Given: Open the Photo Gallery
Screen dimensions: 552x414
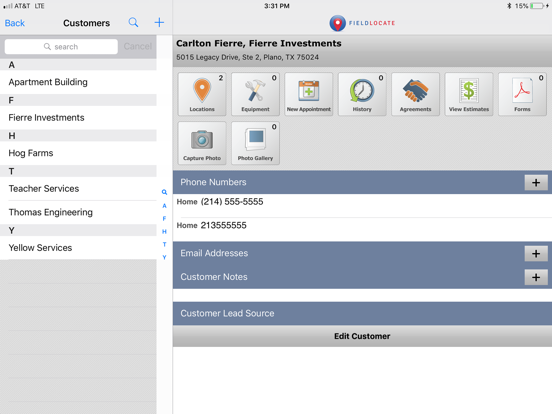Looking at the screenshot, I should (255, 143).
